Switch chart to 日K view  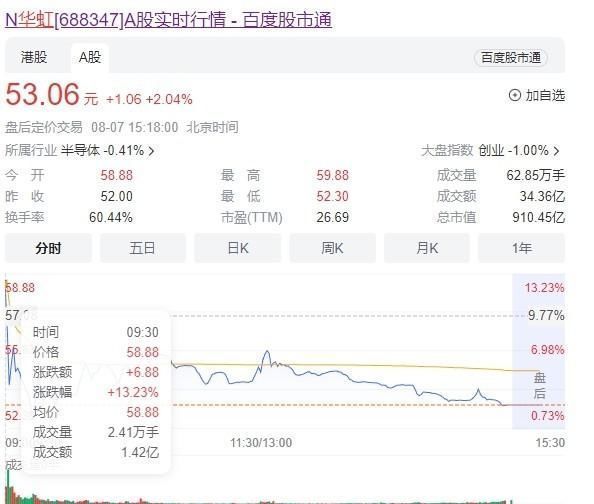(238, 248)
